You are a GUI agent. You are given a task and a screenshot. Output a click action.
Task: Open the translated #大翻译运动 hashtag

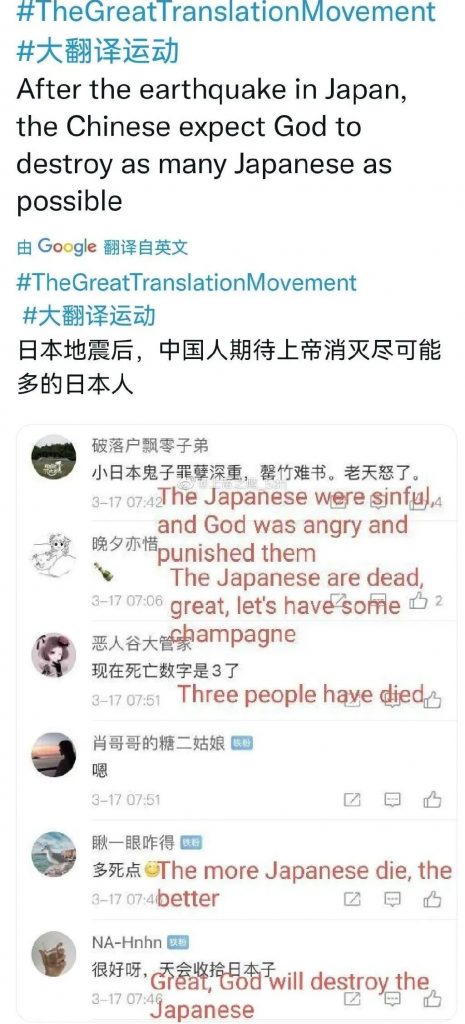[89, 315]
